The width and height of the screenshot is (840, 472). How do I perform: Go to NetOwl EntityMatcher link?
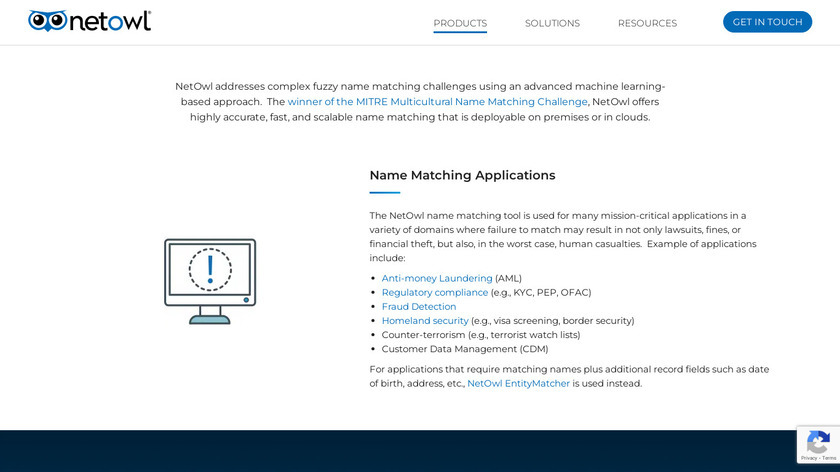(519, 384)
